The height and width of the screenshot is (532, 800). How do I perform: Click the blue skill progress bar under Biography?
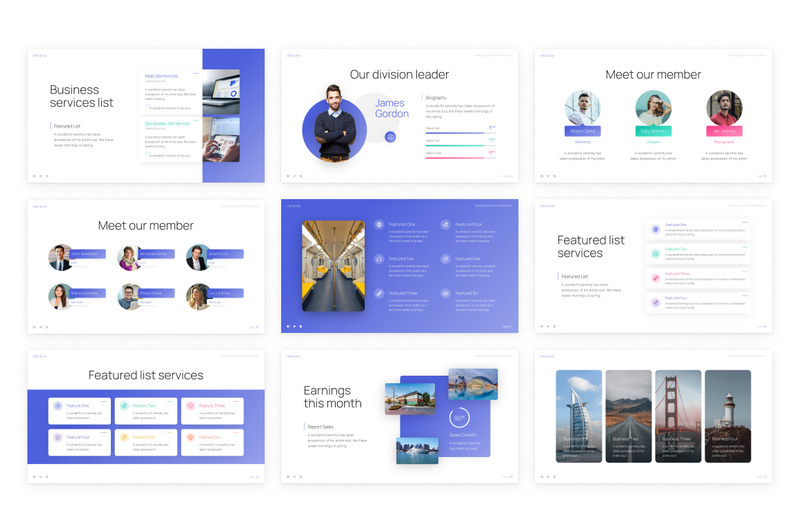(460, 133)
